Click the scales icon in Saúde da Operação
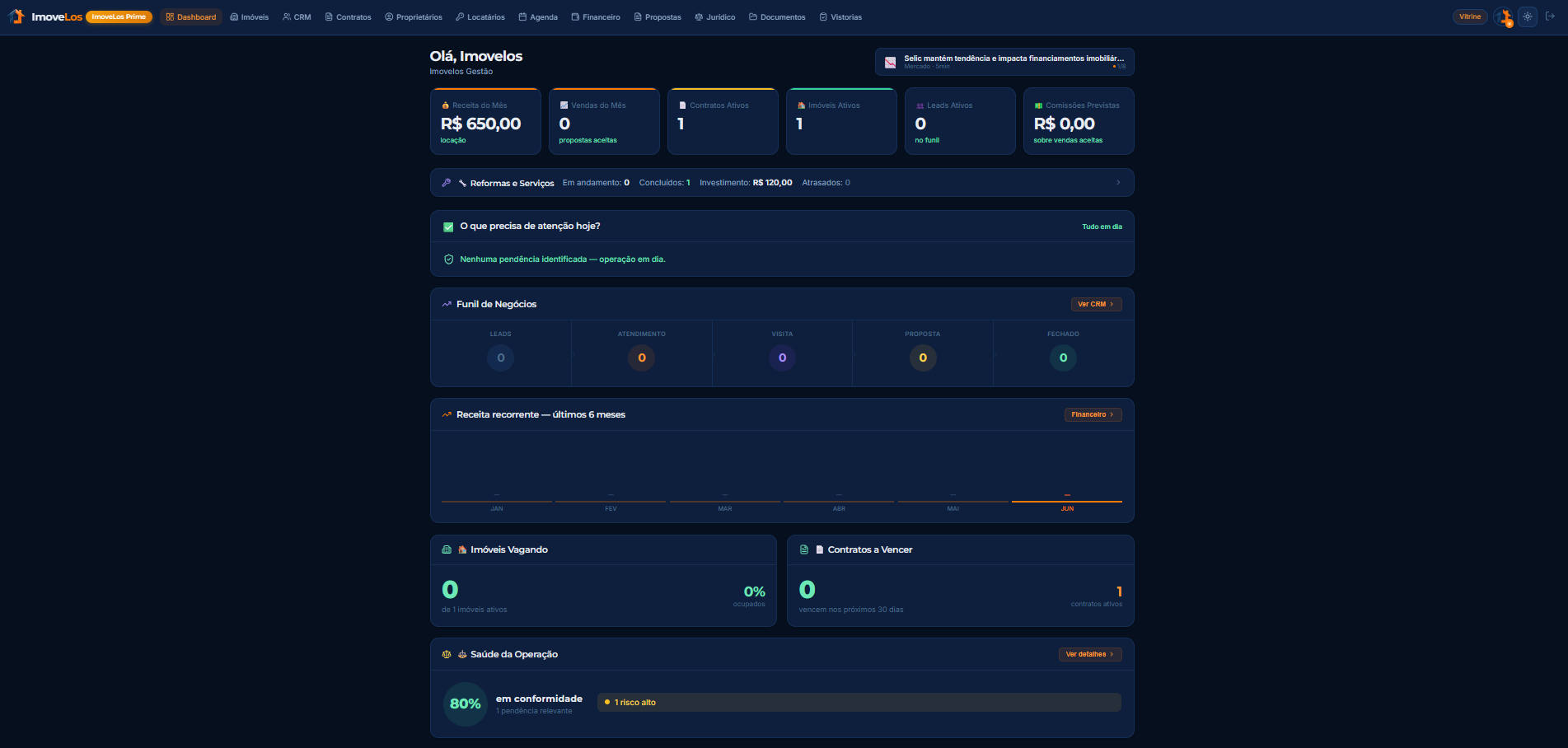This screenshot has height=748, width=1568. 447,654
